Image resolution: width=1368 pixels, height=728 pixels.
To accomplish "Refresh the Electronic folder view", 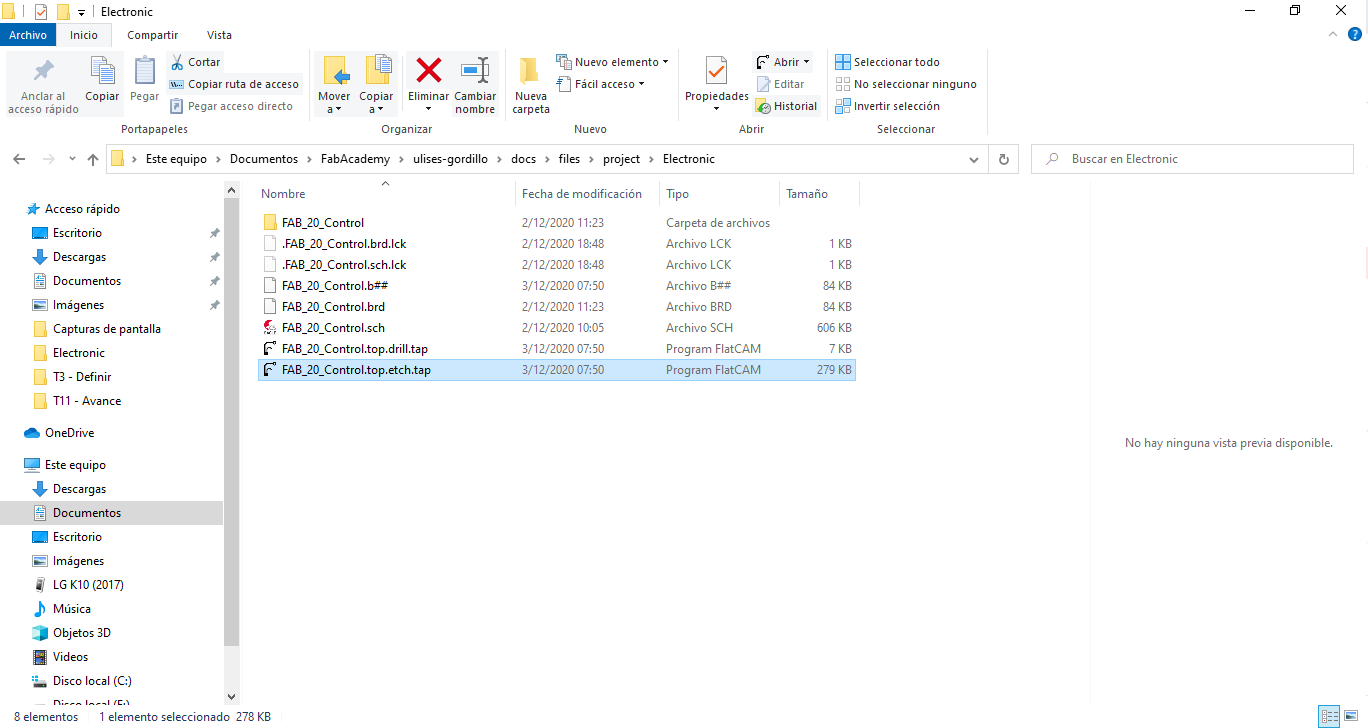I will tap(1003, 159).
